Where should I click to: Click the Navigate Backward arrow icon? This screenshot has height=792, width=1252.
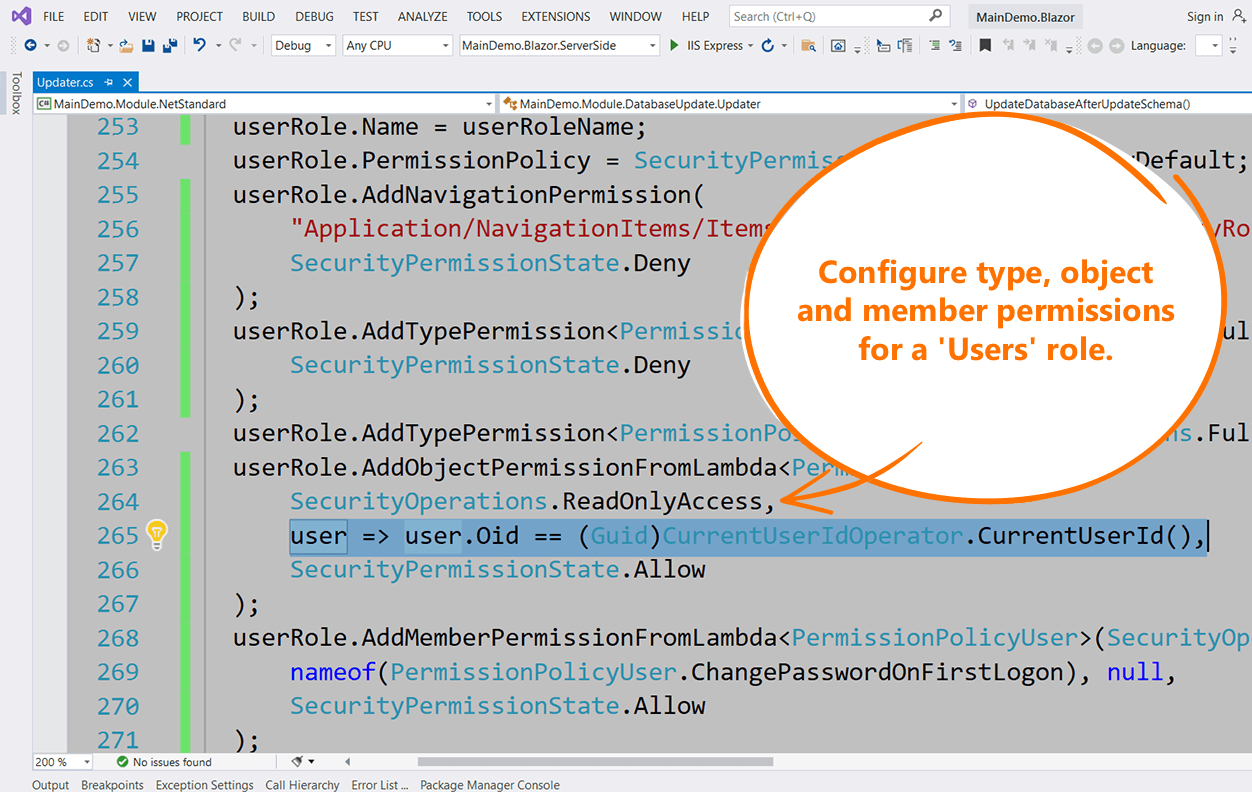[x=30, y=46]
